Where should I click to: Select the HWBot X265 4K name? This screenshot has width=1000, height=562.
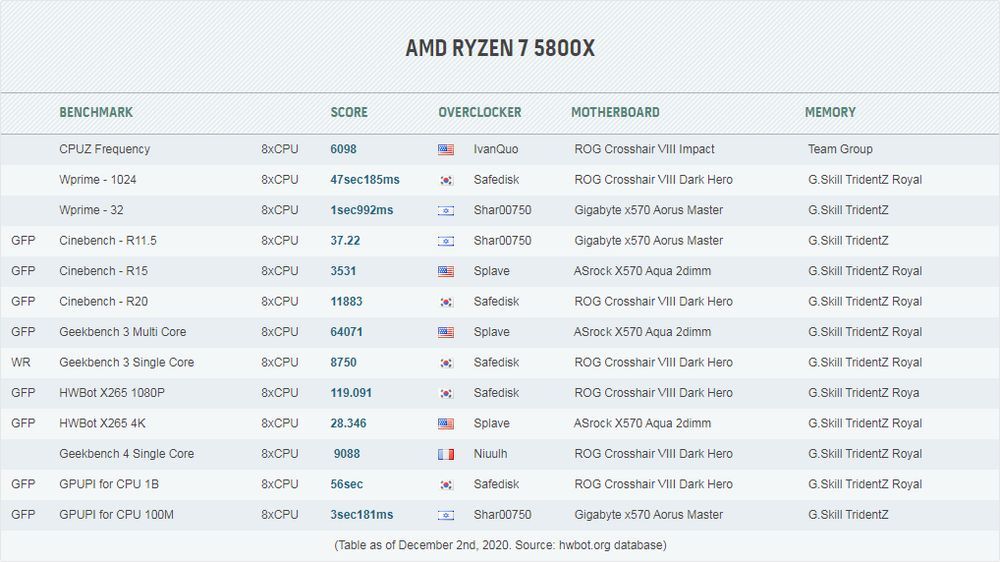click(102, 424)
